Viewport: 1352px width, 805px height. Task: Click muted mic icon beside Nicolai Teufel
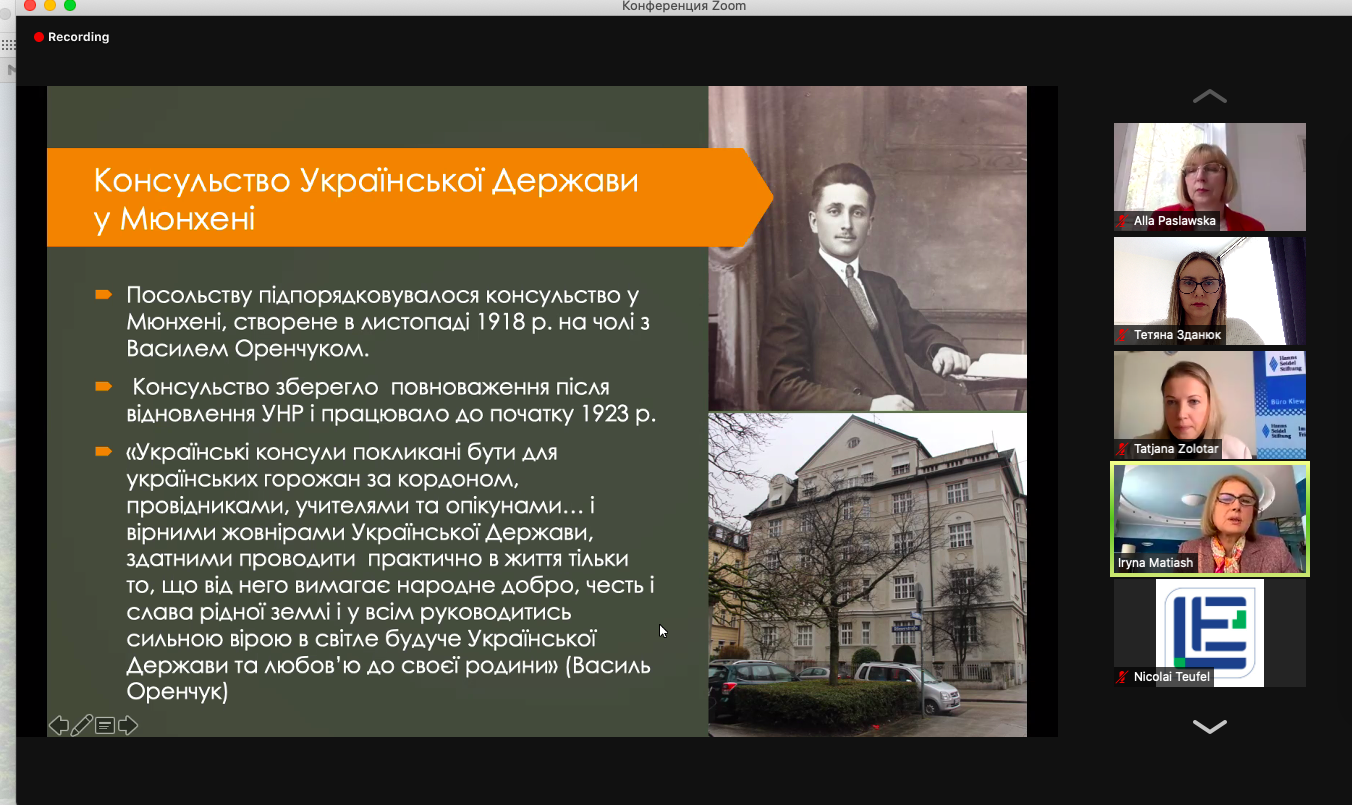1123,677
